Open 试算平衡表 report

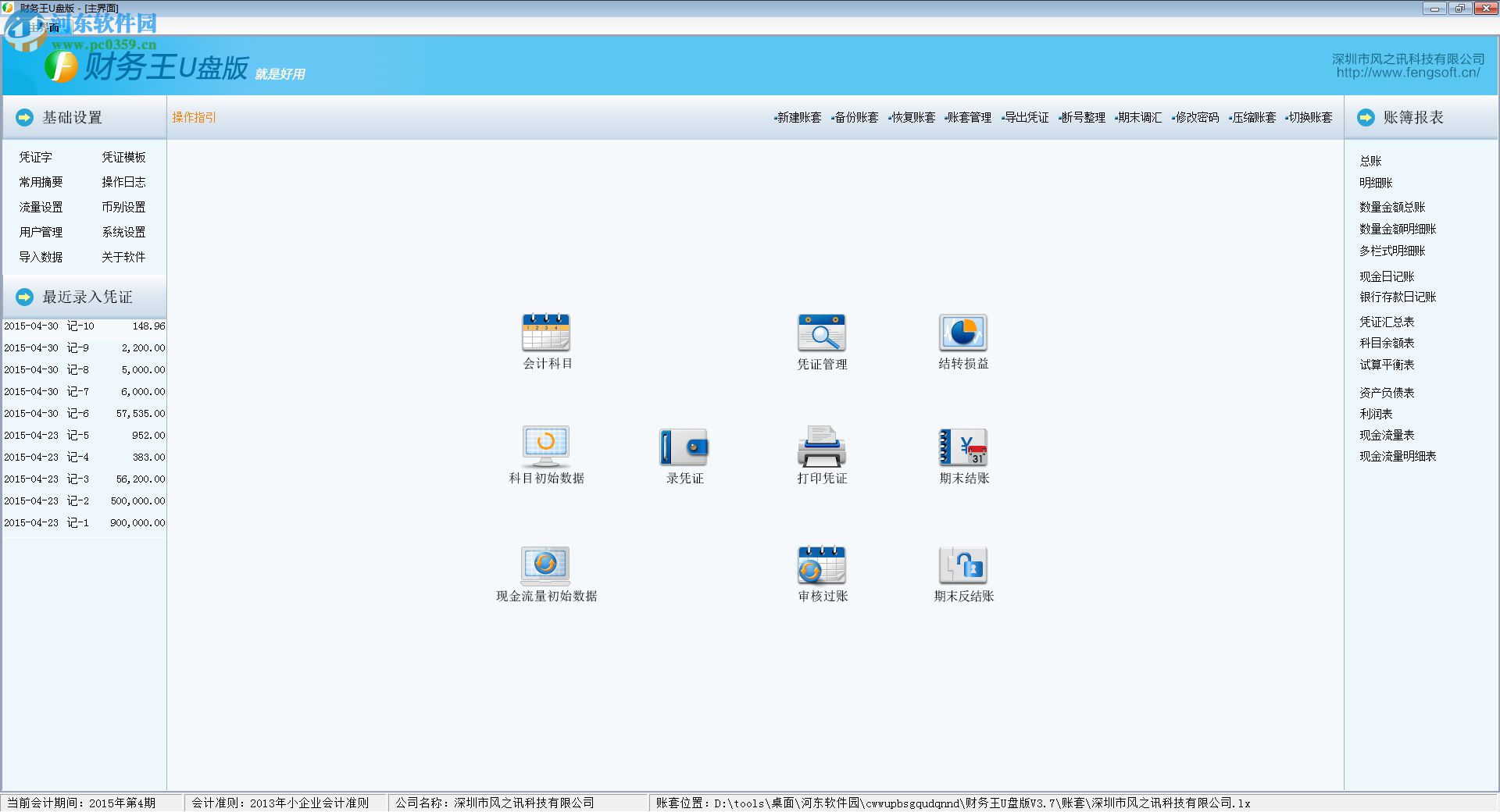coord(1387,365)
